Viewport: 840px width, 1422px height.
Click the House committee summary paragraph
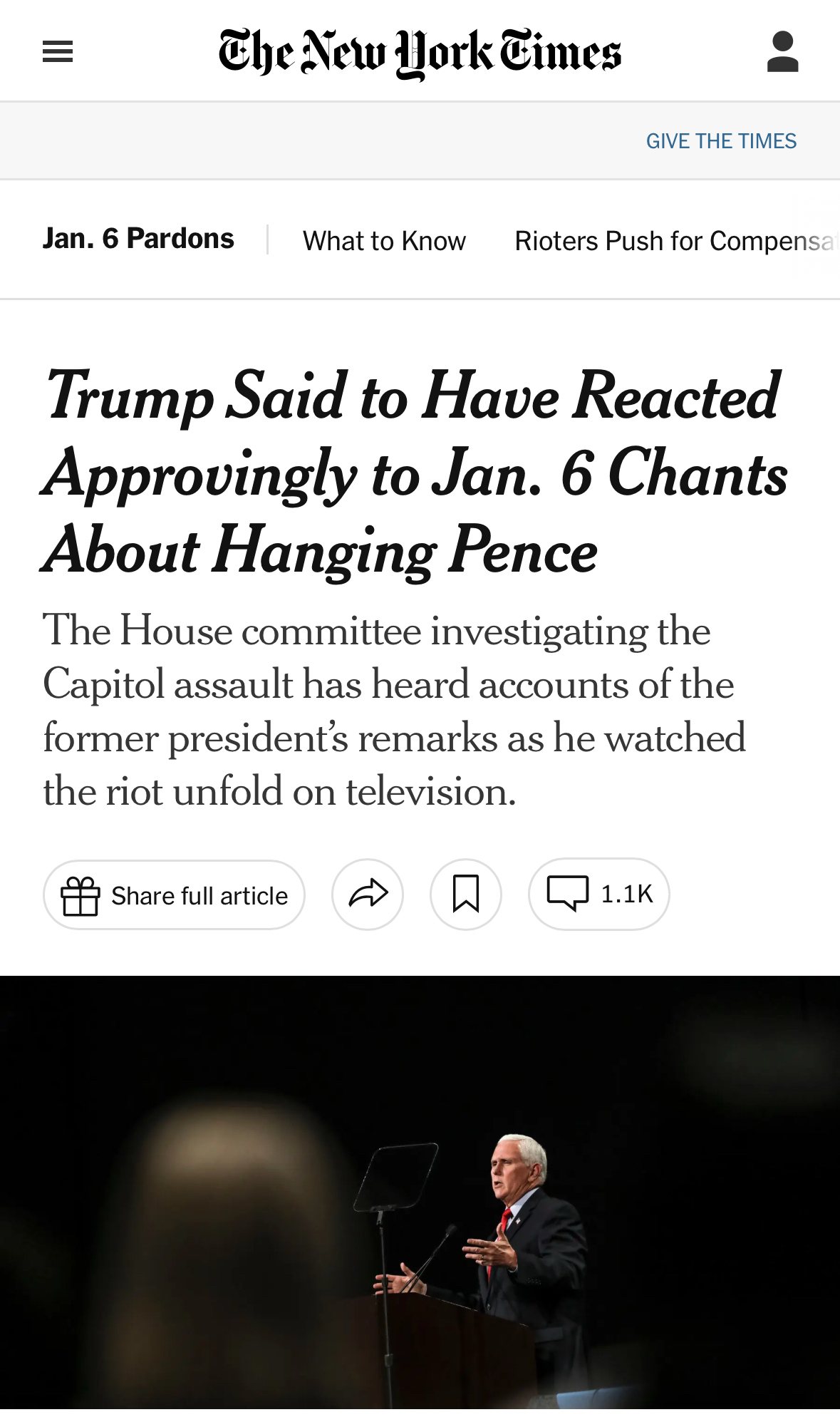click(x=394, y=710)
